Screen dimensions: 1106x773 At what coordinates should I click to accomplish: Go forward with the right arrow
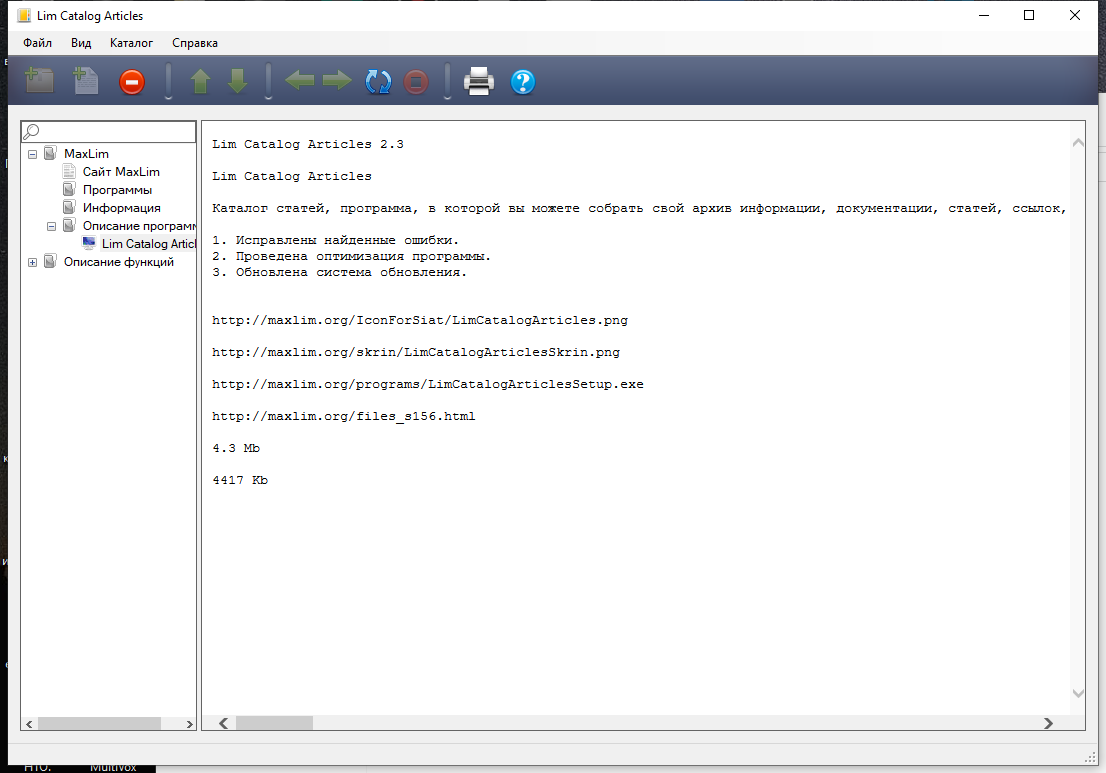[x=337, y=81]
